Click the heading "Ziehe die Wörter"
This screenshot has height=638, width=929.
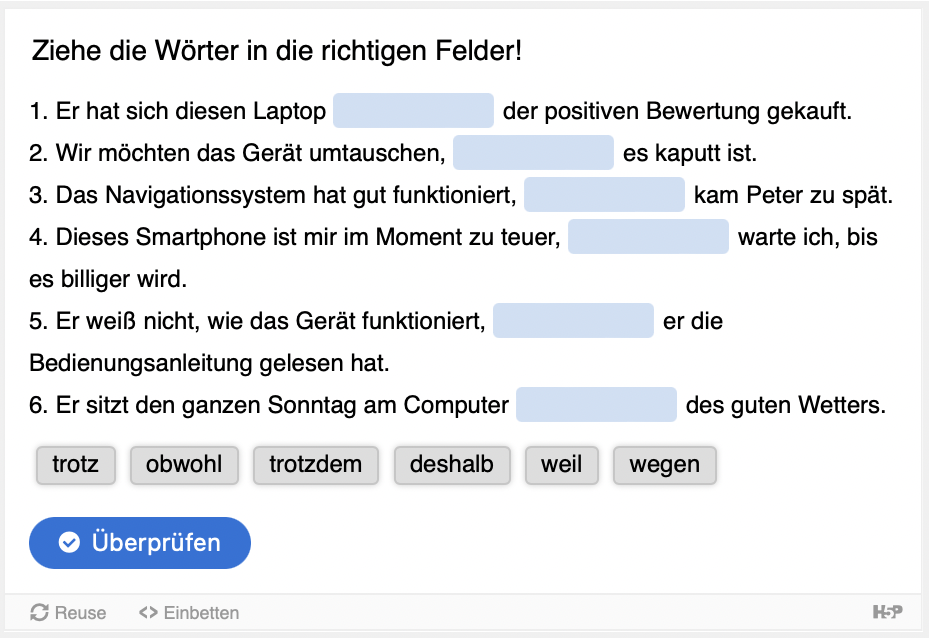[x=277, y=50]
